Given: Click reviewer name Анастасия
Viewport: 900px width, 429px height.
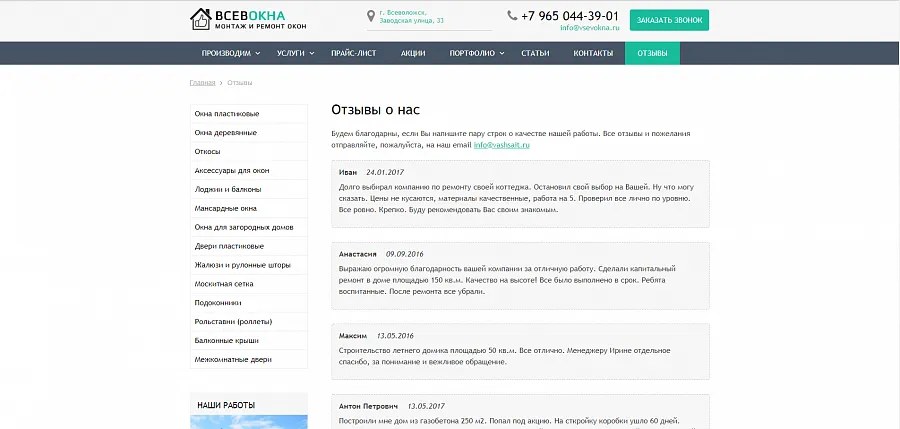Looking at the screenshot, I should (x=358, y=254).
